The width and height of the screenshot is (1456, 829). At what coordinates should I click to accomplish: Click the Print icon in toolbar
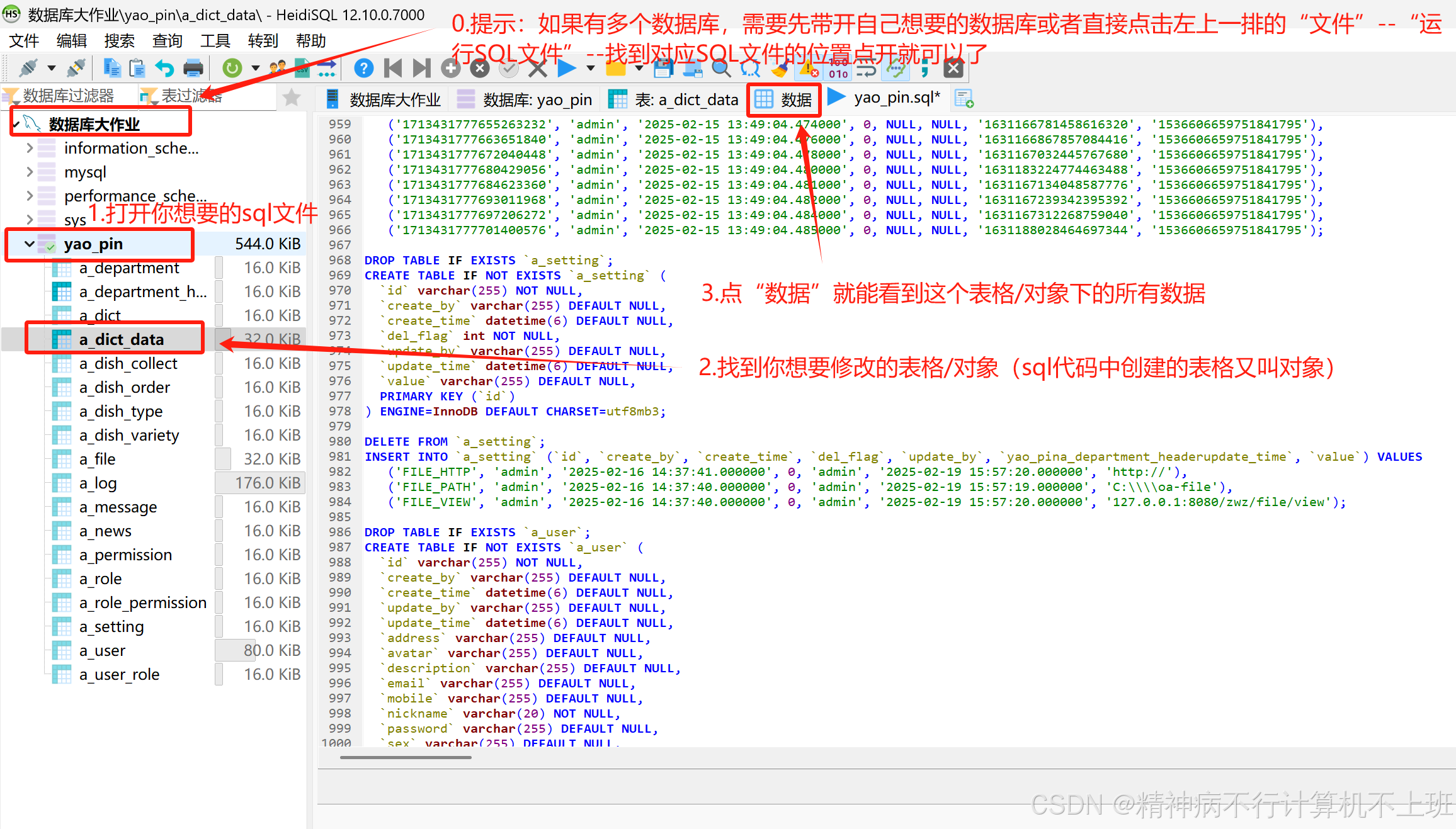193,67
